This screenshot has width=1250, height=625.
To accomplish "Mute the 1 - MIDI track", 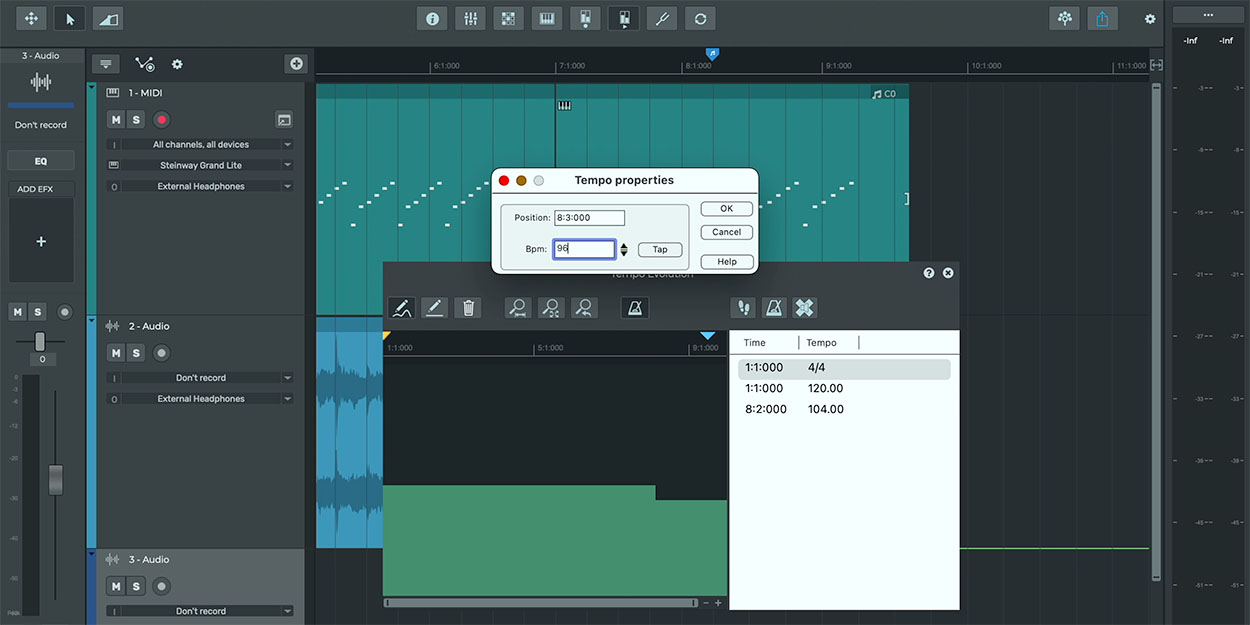I will (x=116, y=120).
